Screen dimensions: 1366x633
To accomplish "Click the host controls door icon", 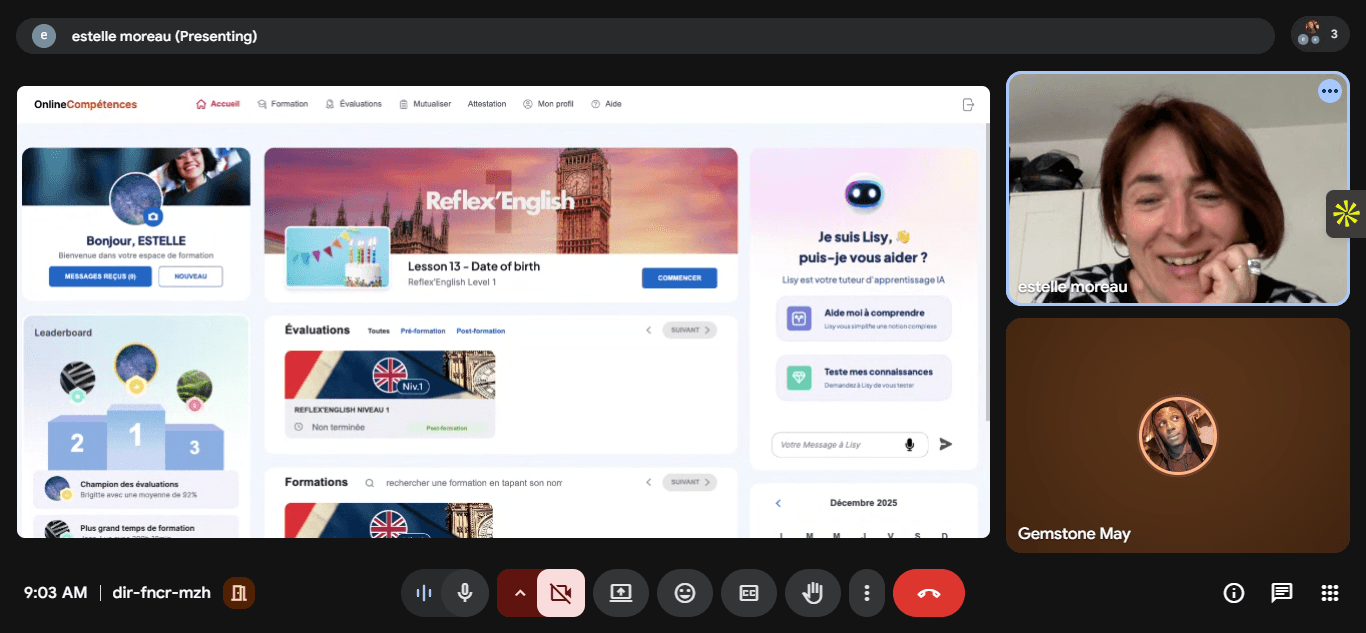I will click(239, 593).
